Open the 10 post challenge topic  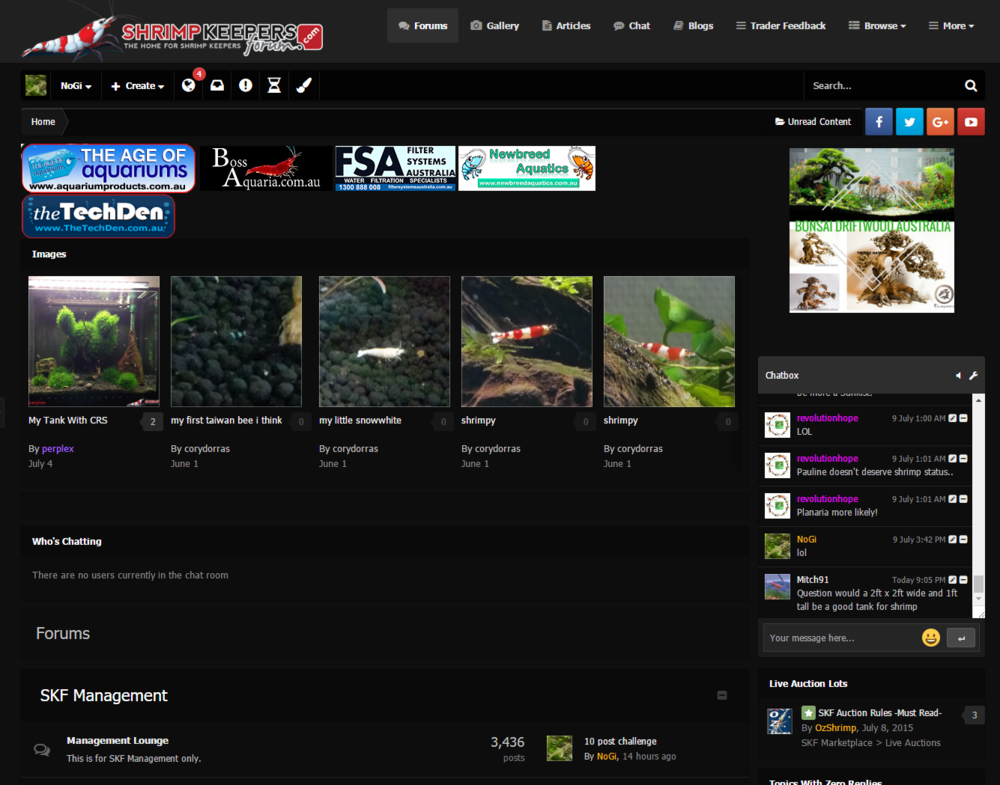[x=621, y=742]
